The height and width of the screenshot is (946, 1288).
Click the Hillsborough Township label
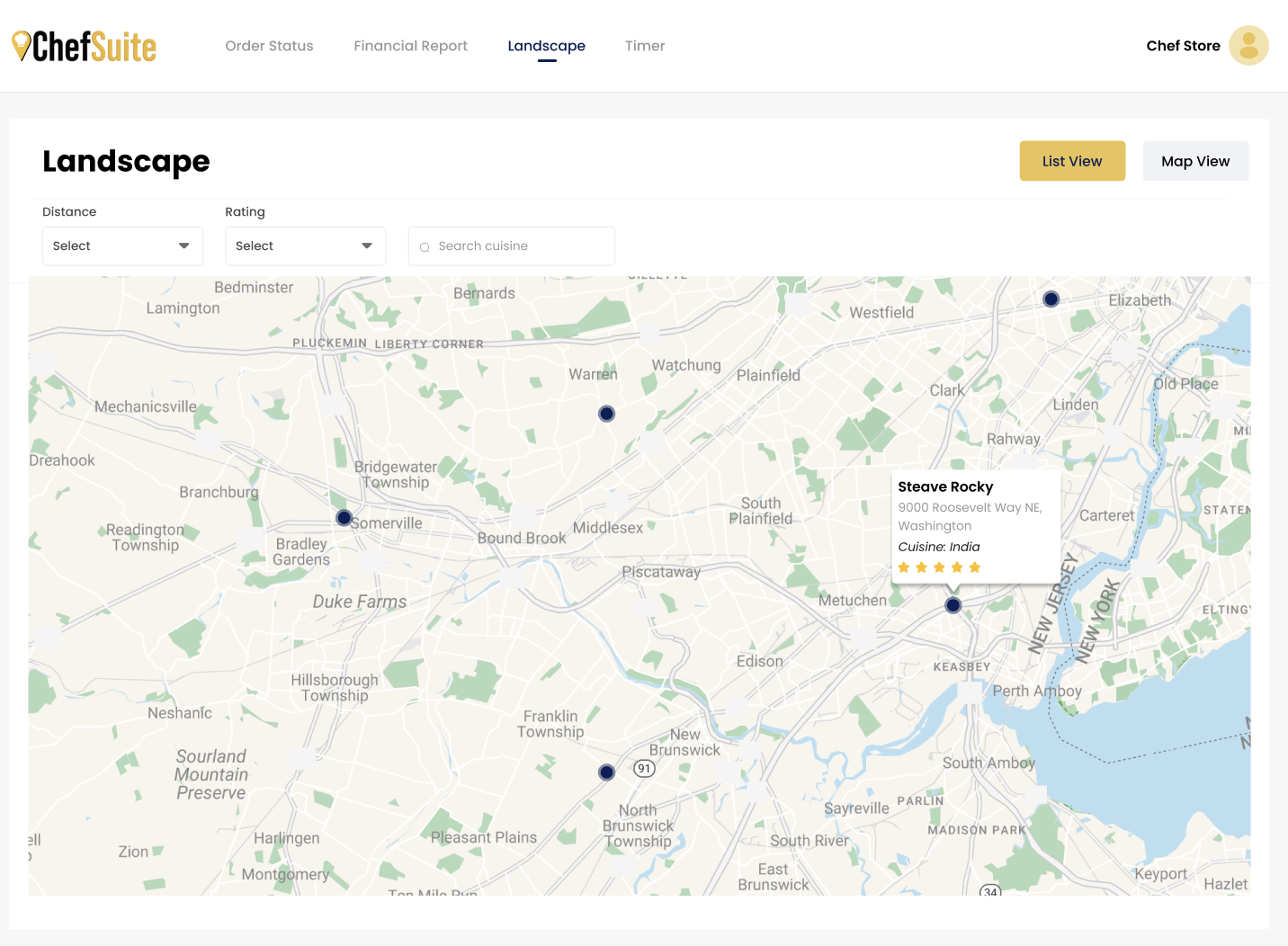[335, 688]
